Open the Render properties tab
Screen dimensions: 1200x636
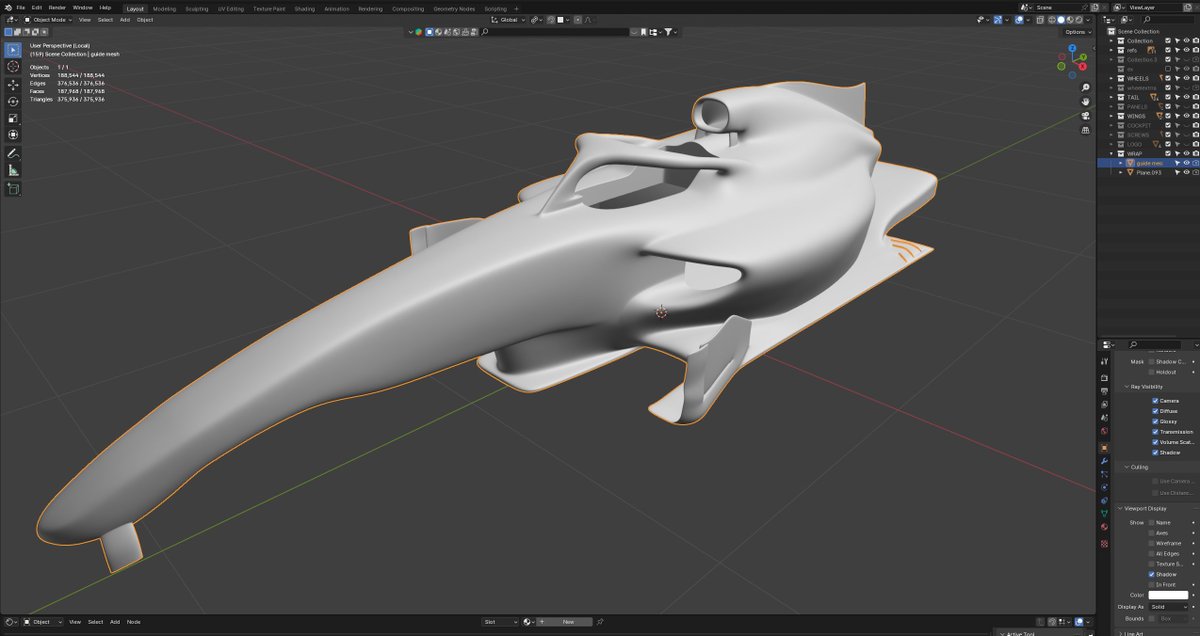(x=1104, y=378)
